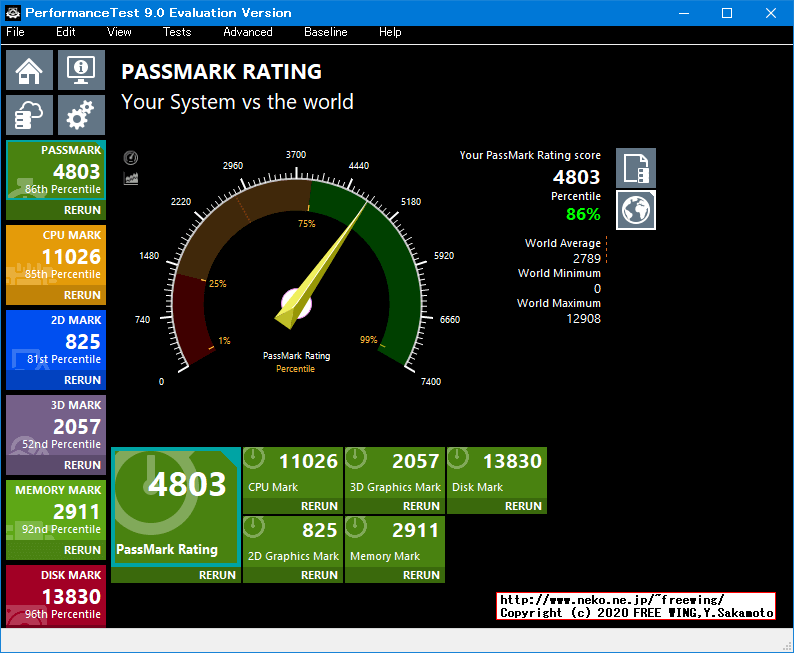
Task: Open the System Information monitor icon
Action: click(81, 70)
